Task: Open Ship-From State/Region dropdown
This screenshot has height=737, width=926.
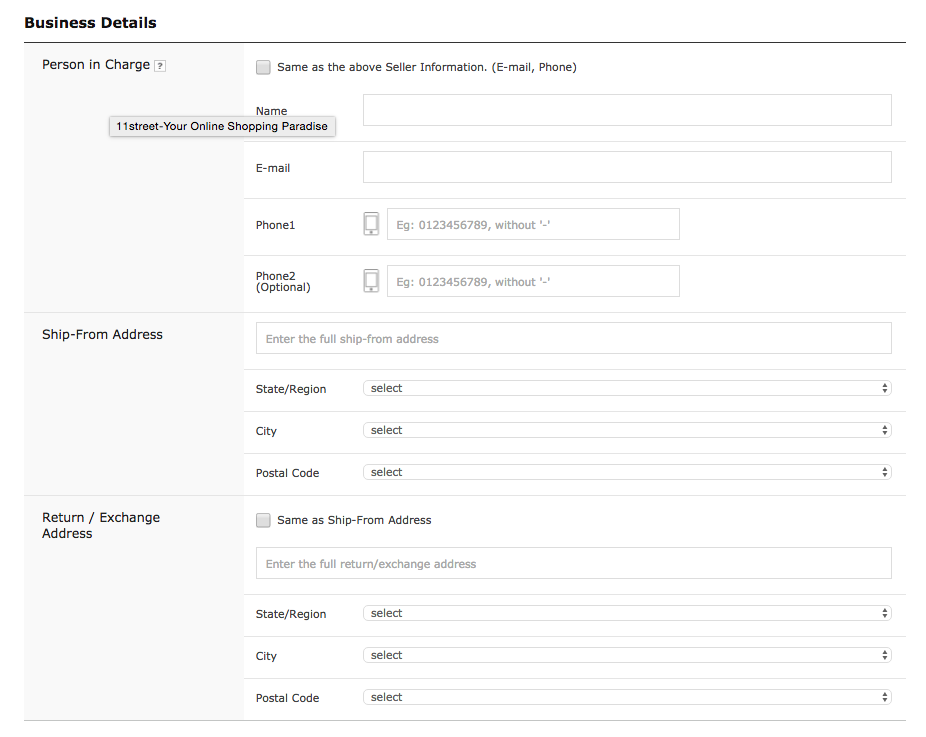Action: coord(627,388)
